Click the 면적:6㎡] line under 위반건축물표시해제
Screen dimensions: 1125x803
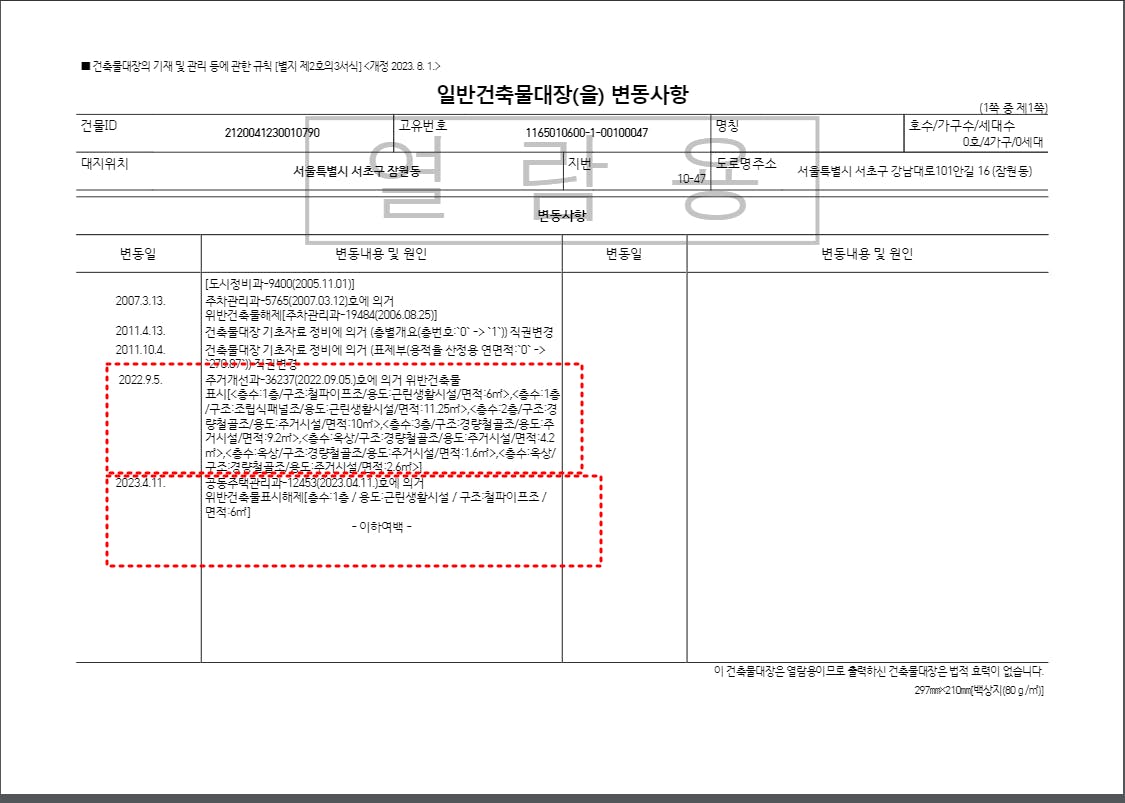(x=227, y=512)
